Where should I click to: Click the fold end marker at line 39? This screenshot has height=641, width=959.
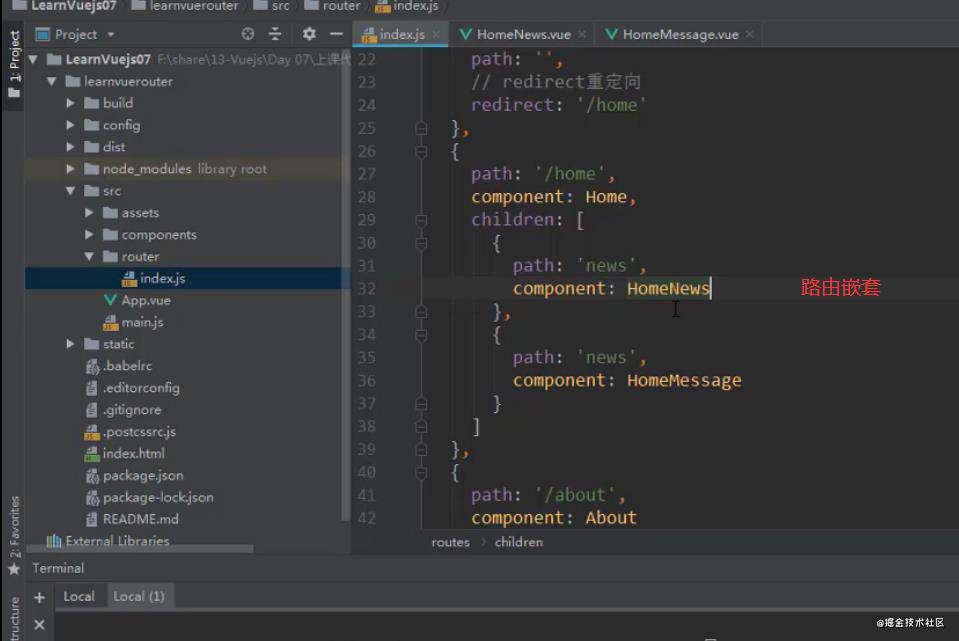[x=421, y=450]
